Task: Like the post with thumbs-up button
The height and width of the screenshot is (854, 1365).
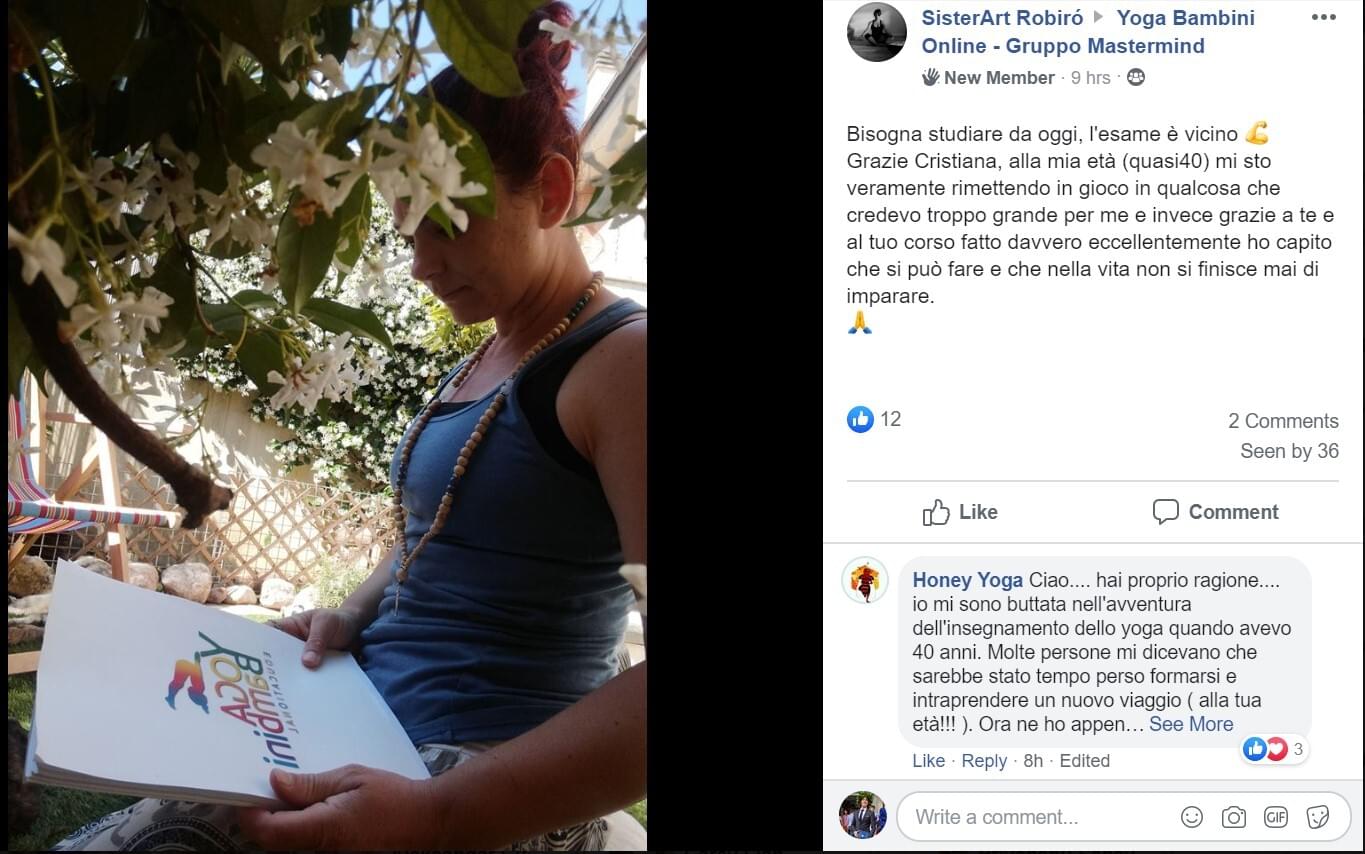Action: [960, 512]
